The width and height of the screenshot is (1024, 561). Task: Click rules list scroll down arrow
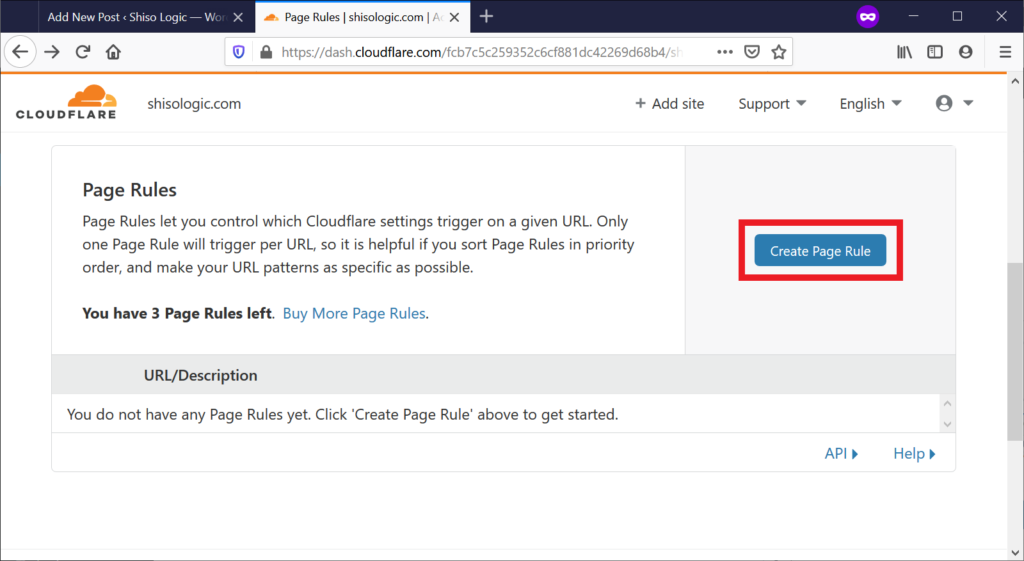pos(947,425)
